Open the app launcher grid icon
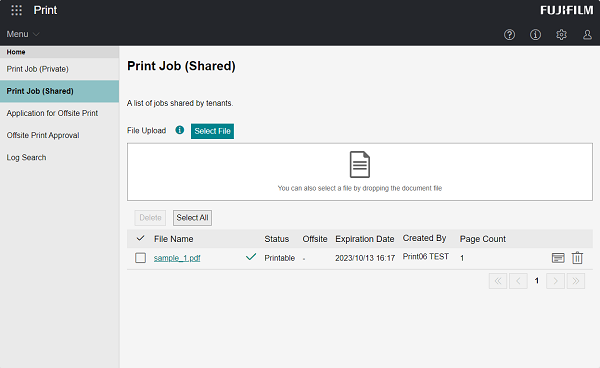This screenshot has width=600, height=368. 16,10
